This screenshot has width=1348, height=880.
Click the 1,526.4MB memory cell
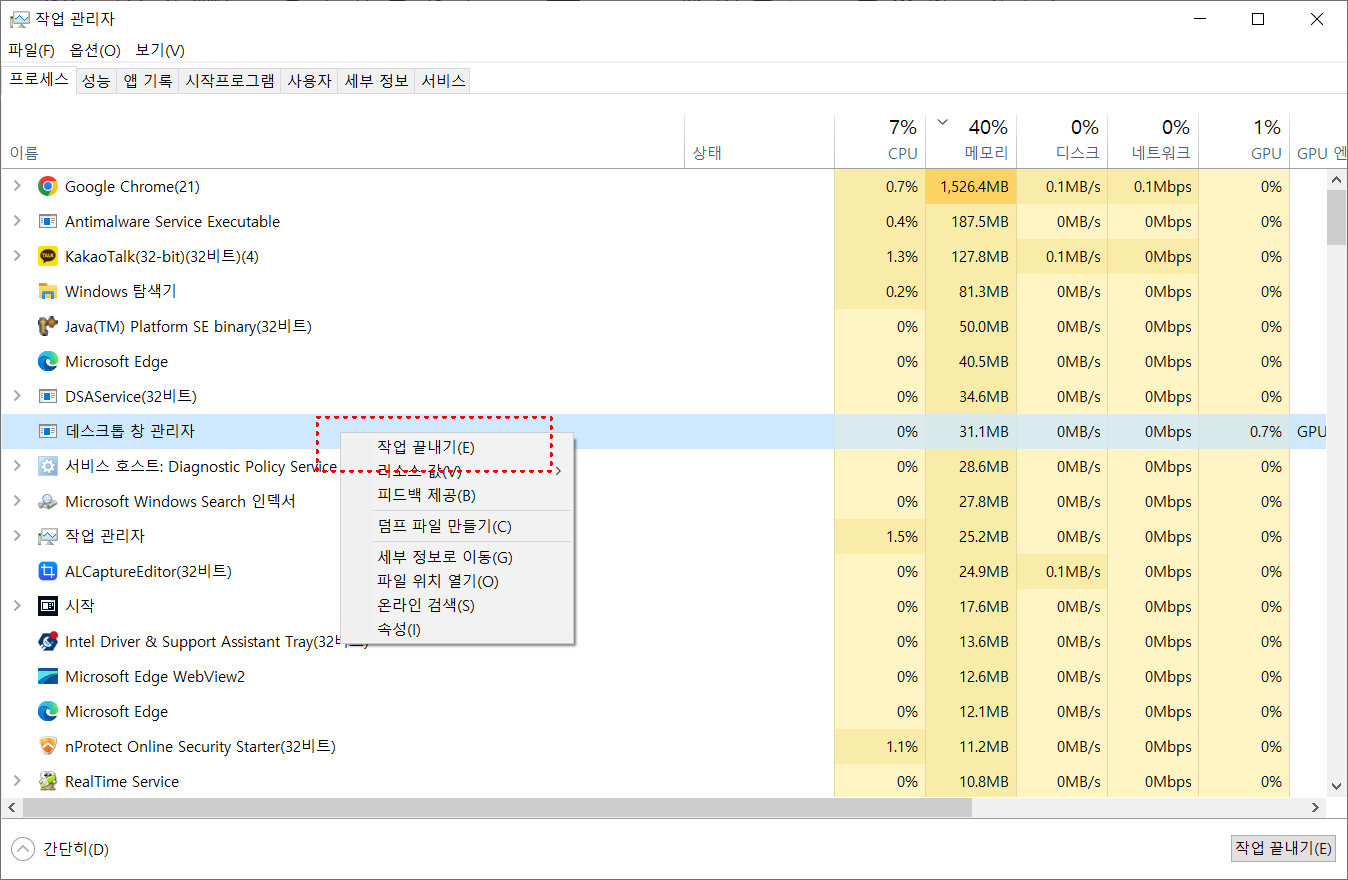coord(971,186)
